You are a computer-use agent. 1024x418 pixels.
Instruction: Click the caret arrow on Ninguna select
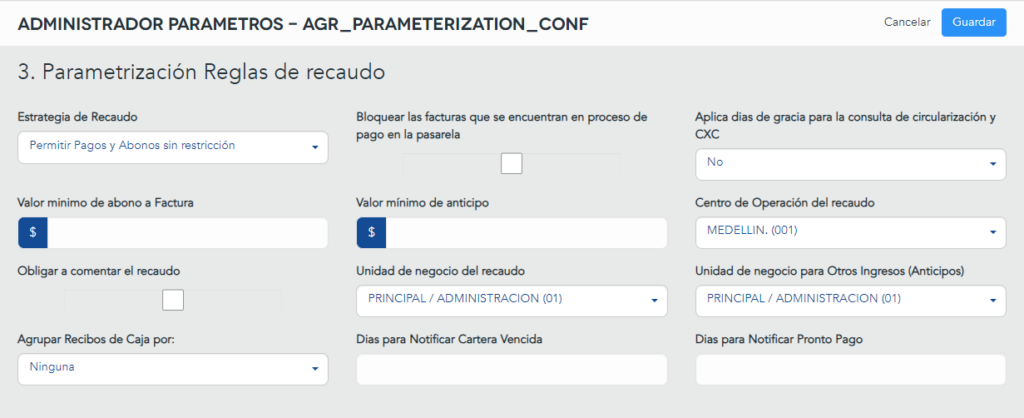(x=315, y=369)
